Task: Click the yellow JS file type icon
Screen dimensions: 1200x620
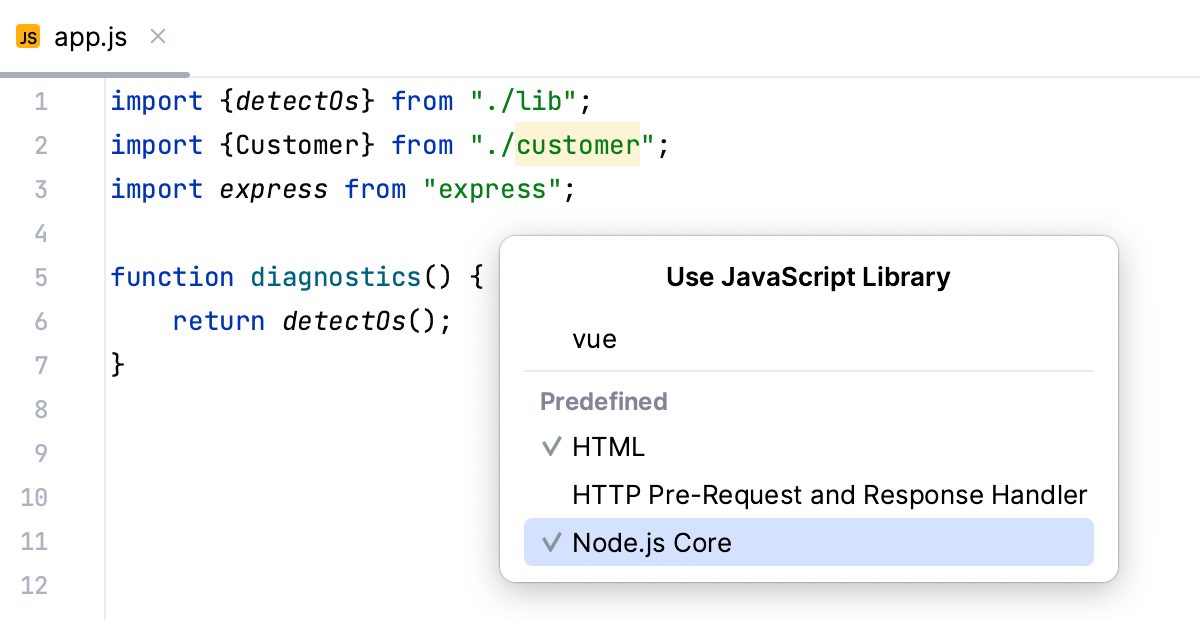Action: point(27,36)
